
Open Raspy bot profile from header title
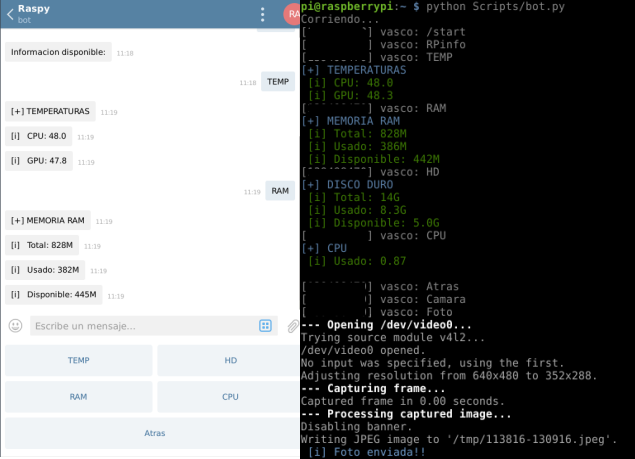[34, 10]
